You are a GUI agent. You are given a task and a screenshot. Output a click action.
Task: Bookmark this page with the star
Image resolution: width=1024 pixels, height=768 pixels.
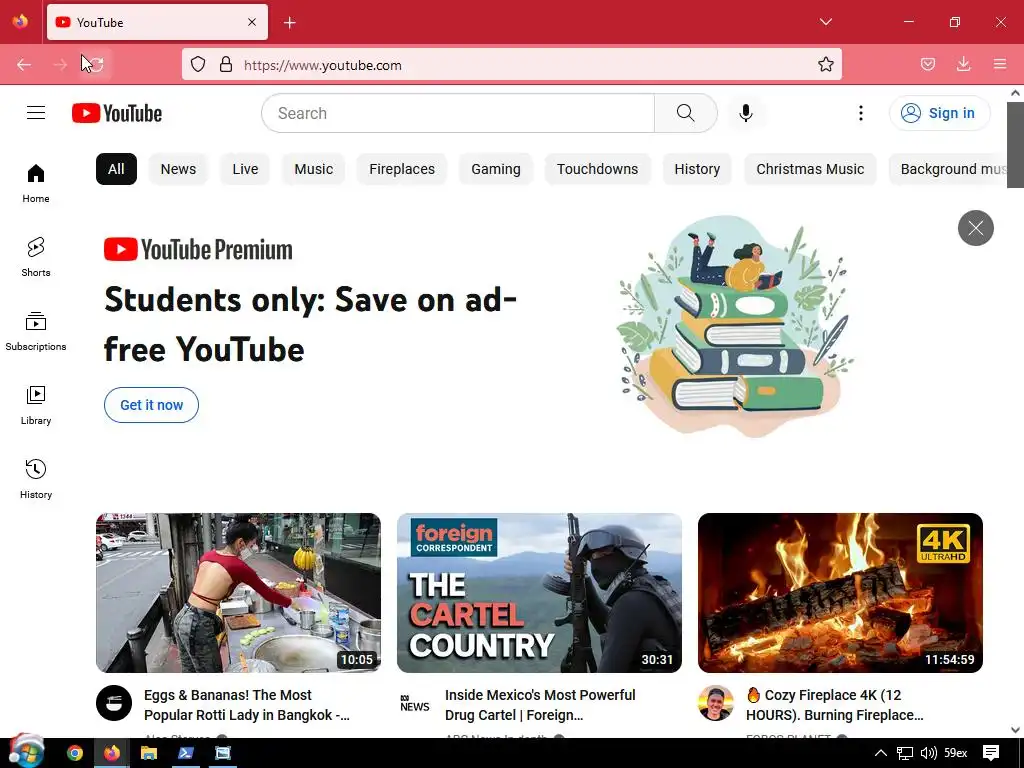(825, 65)
